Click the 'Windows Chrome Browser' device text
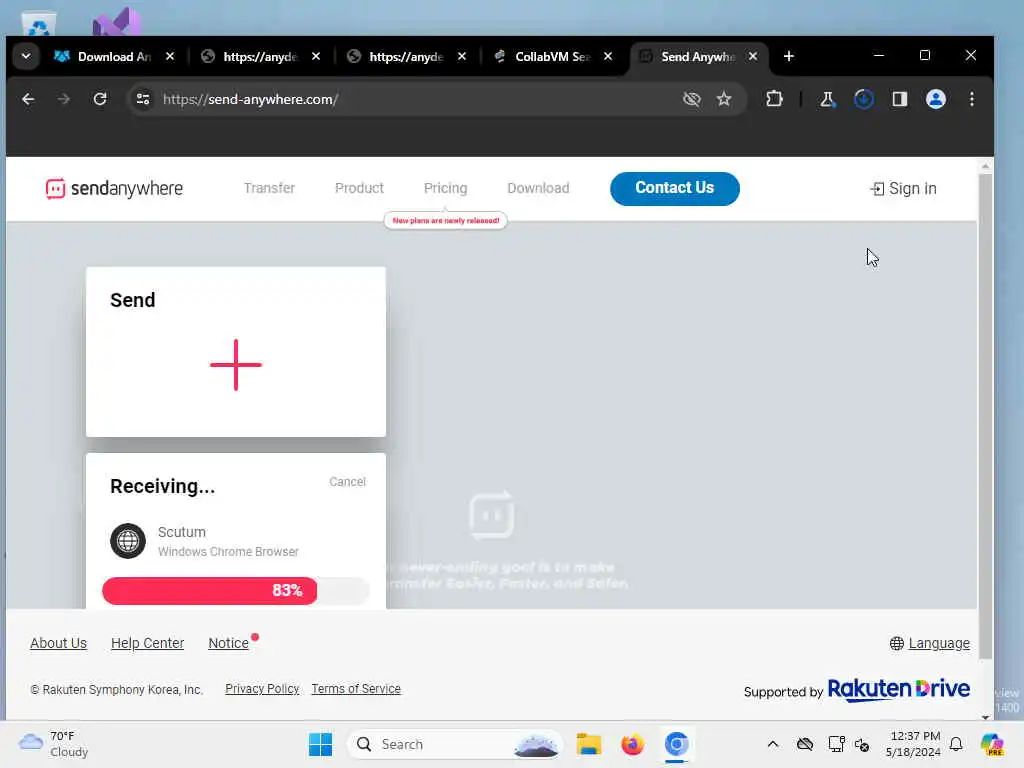The height and width of the screenshot is (768, 1024). pyautogui.click(x=228, y=552)
